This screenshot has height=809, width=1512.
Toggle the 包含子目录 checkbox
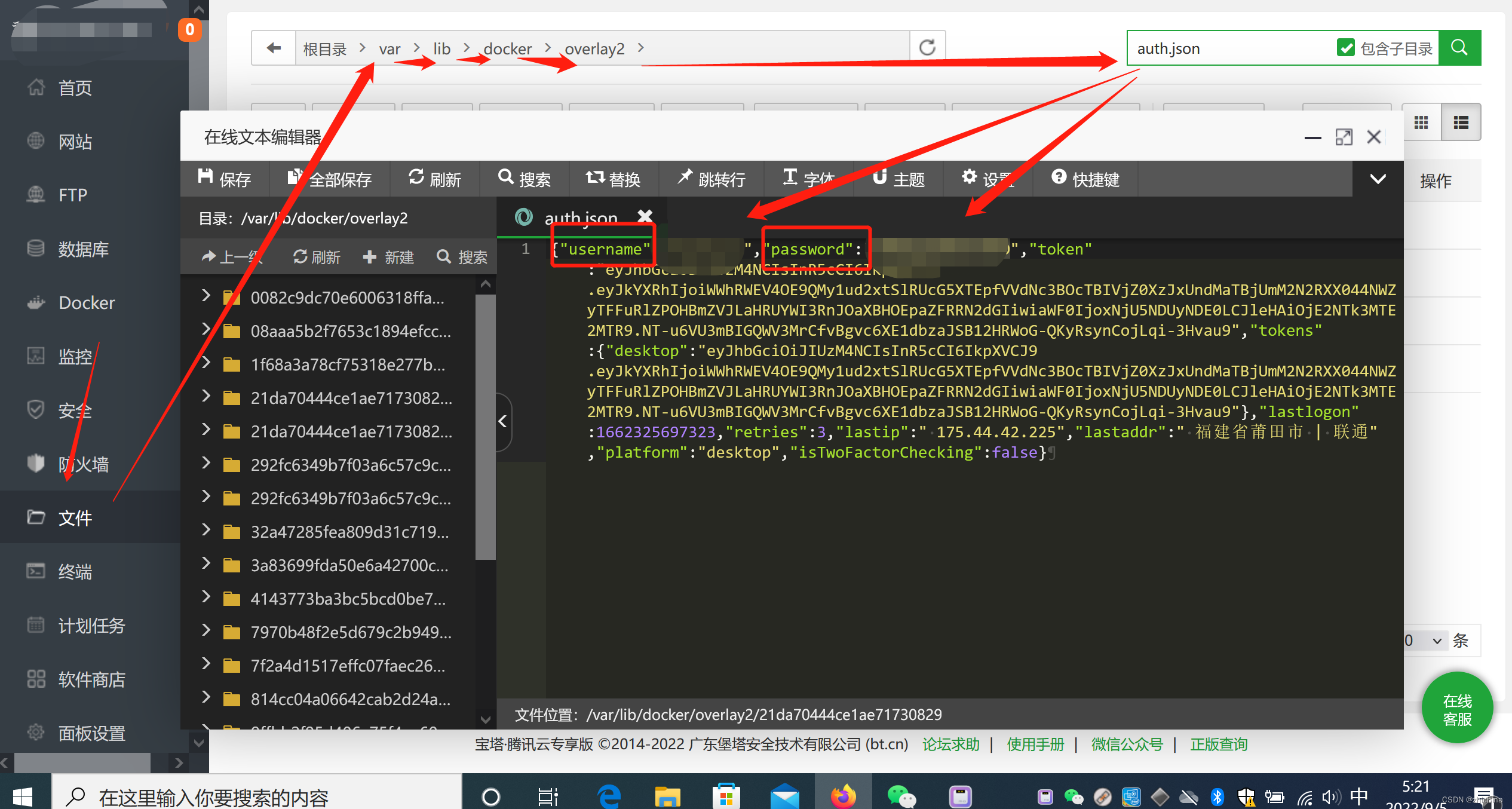click(x=1345, y=48)
